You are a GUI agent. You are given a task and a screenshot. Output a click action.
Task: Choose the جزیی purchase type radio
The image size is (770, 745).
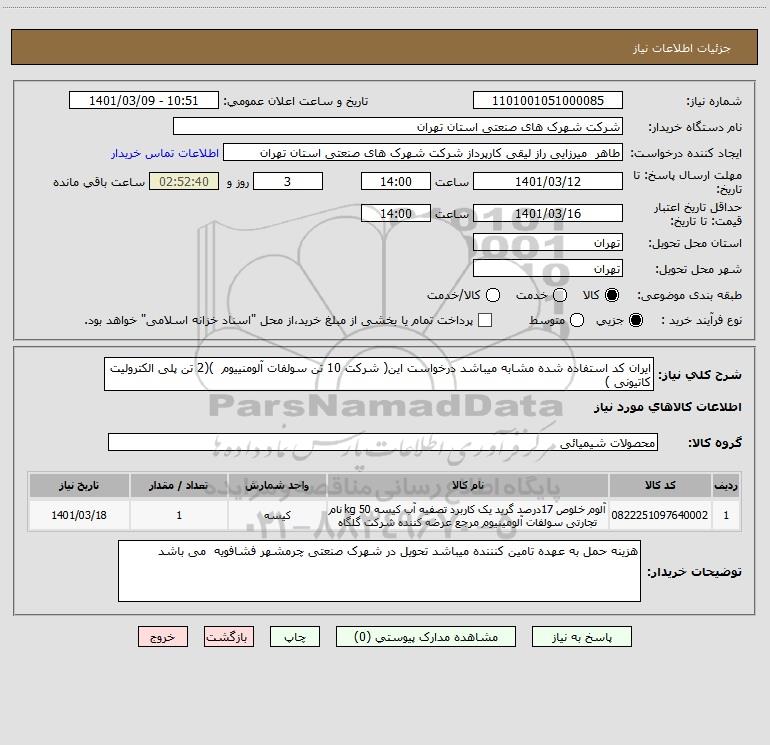coord(635,320)
